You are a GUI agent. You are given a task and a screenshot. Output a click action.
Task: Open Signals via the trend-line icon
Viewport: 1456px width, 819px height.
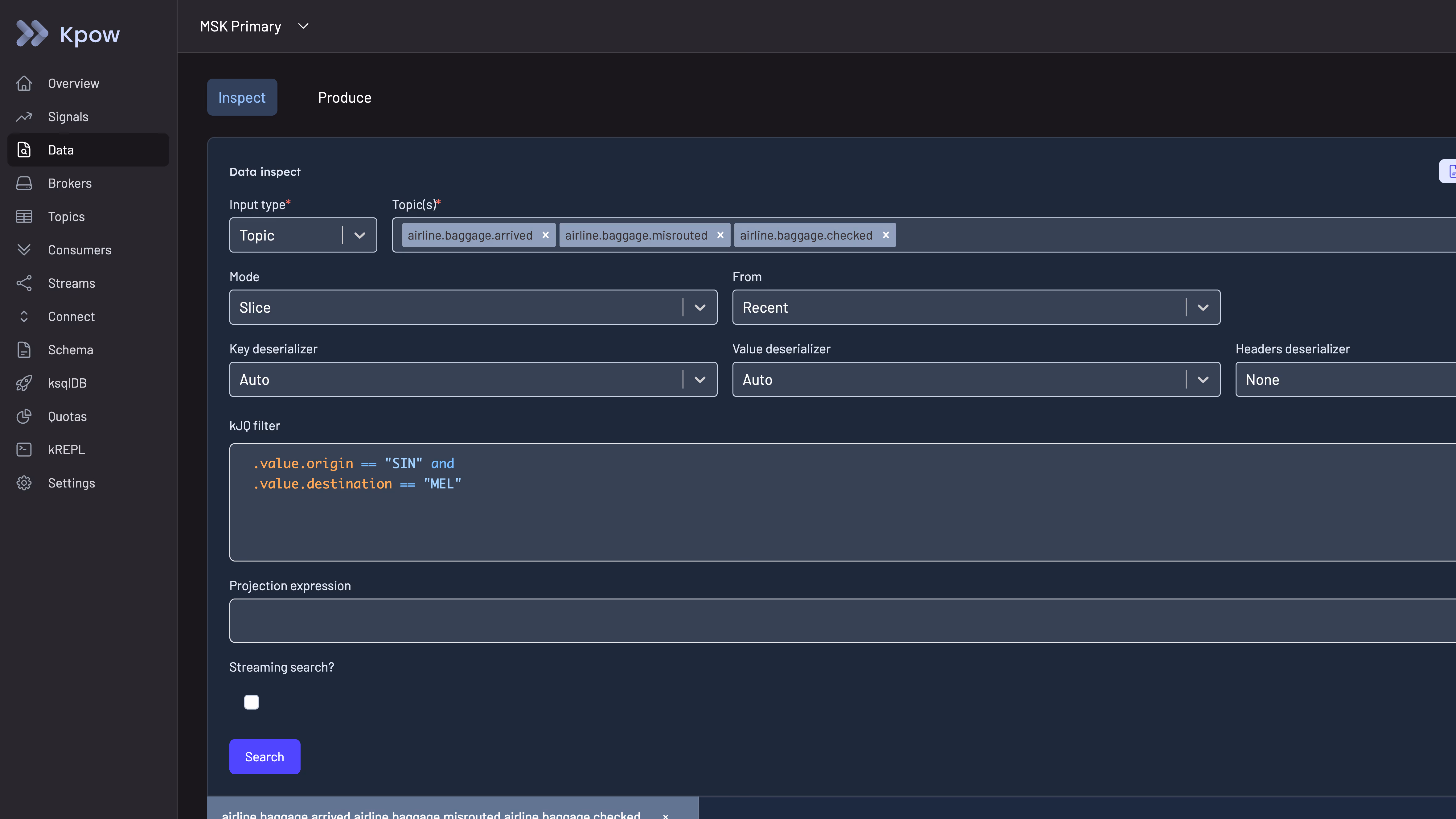(24, 117)
